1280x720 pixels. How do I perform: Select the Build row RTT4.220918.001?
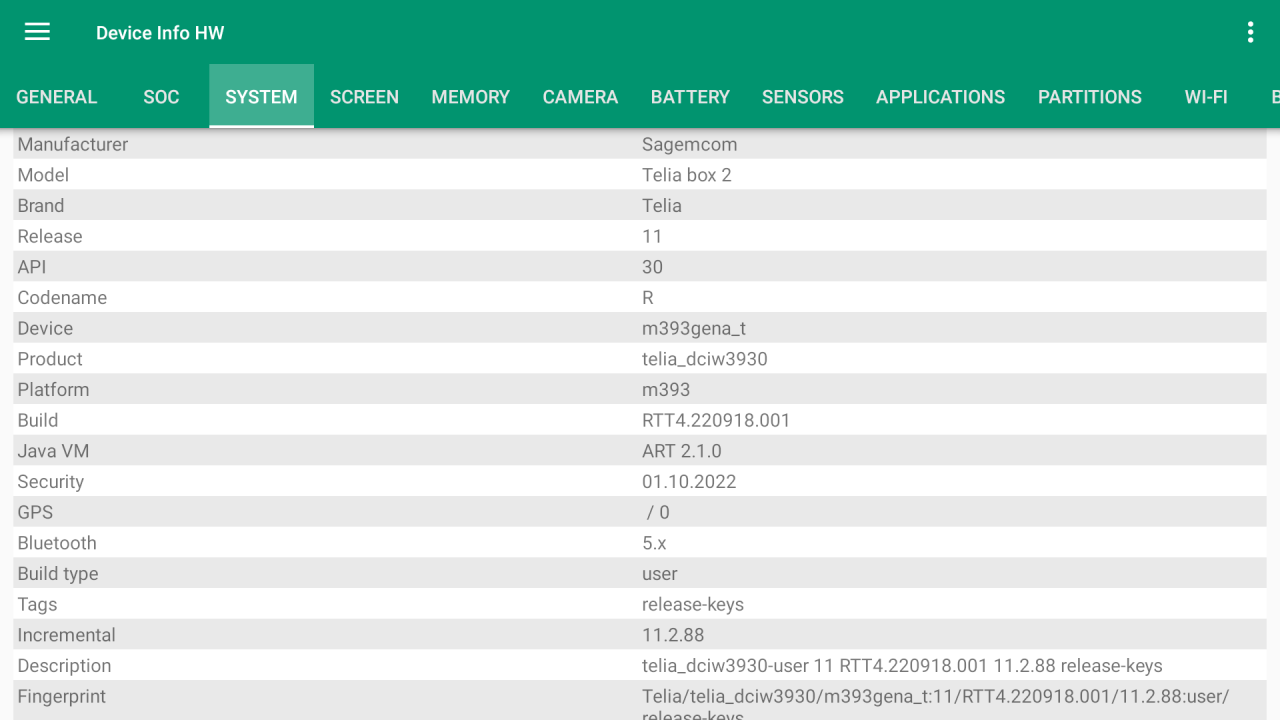tap(640, 420)
